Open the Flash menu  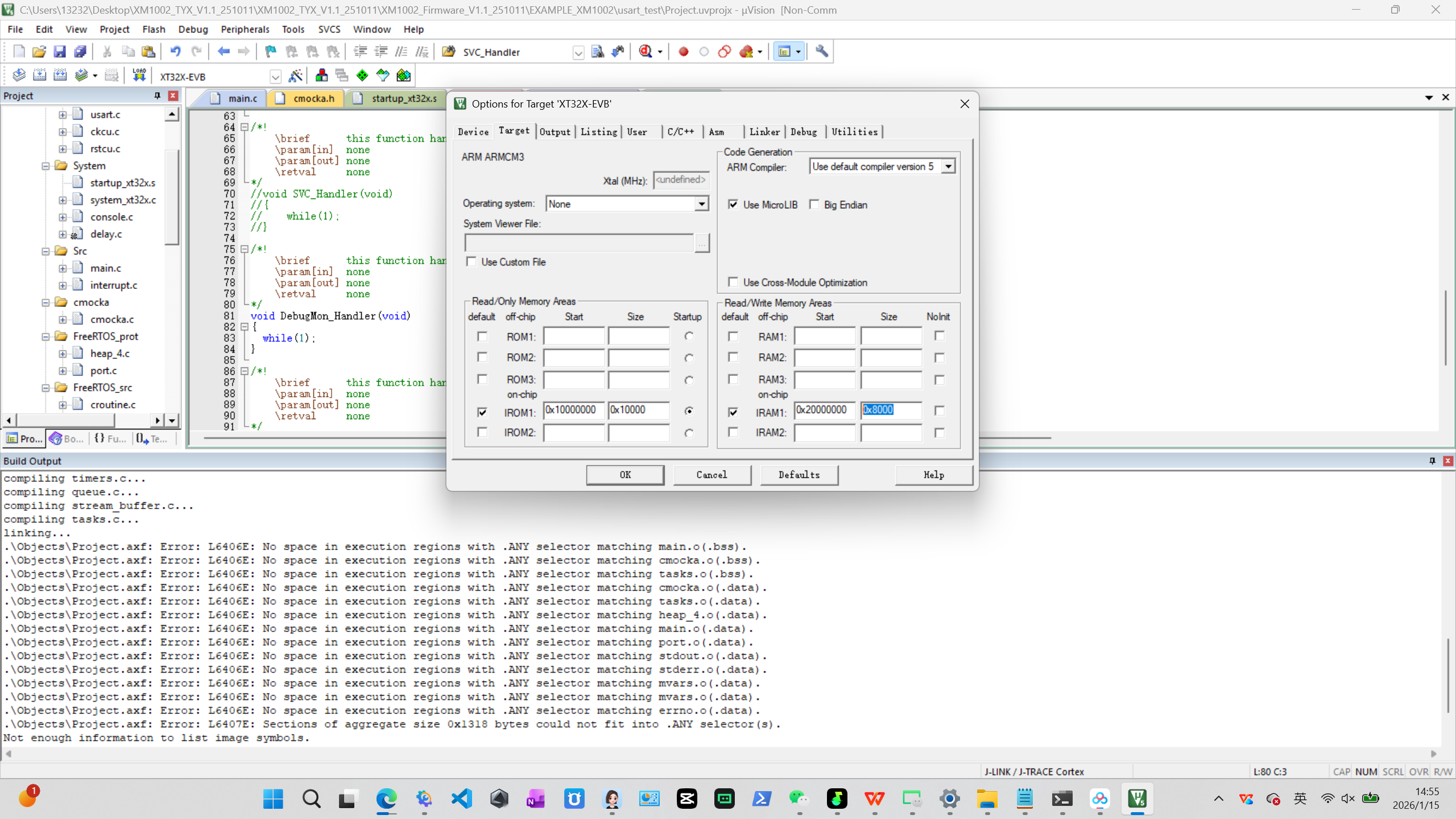[154, 29]
